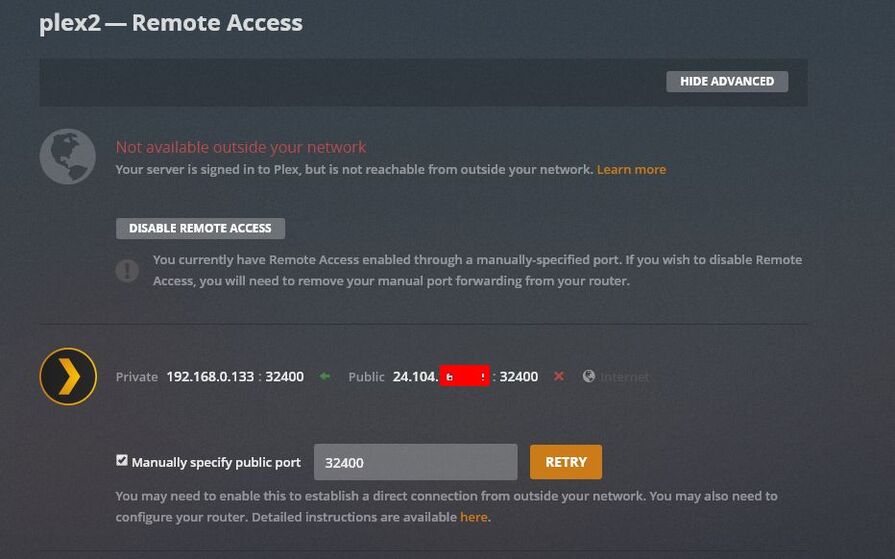Click the red redacted box in public IP

click(465, 377)
